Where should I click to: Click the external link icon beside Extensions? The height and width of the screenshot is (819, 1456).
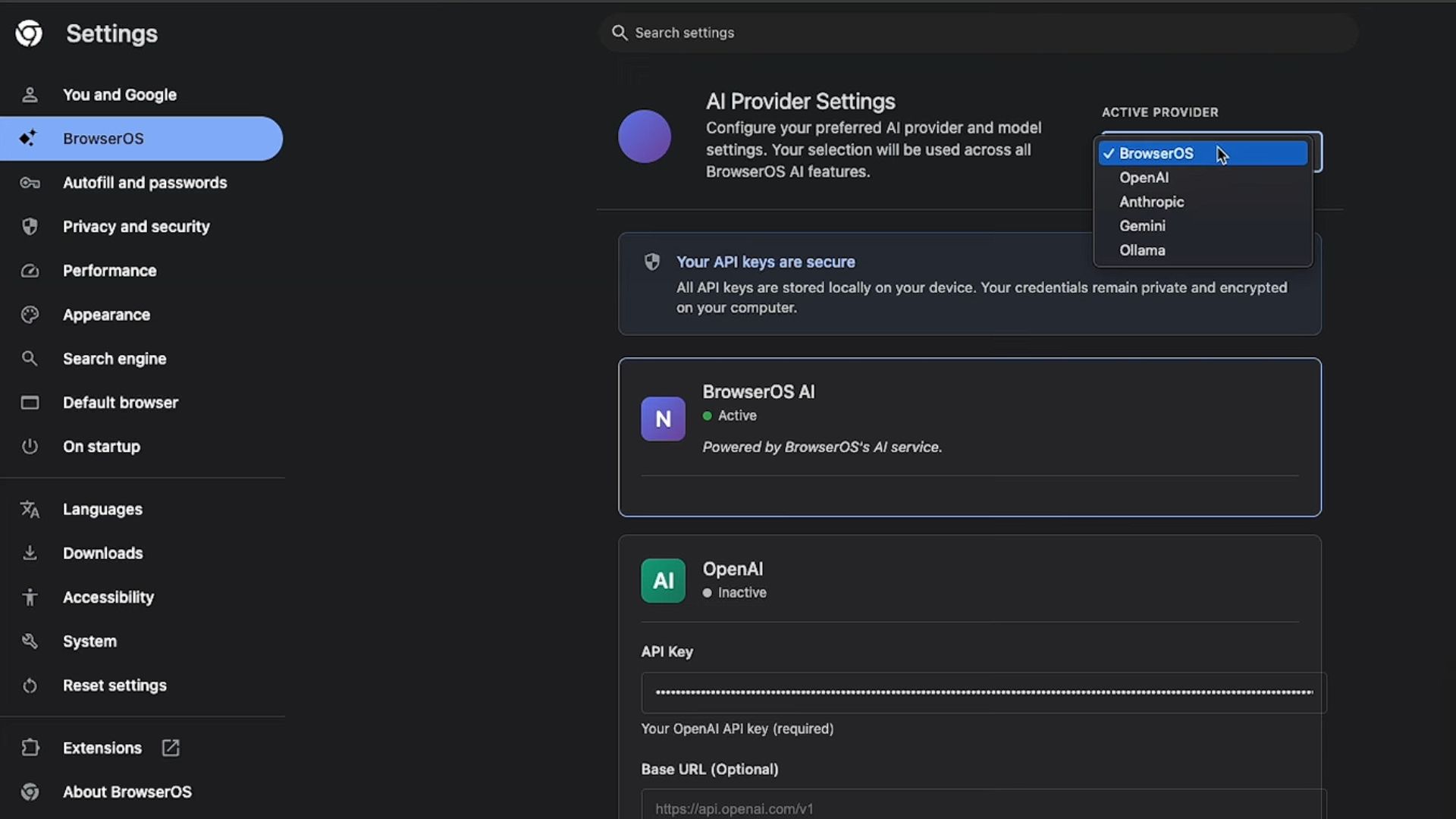coord(171,748)
